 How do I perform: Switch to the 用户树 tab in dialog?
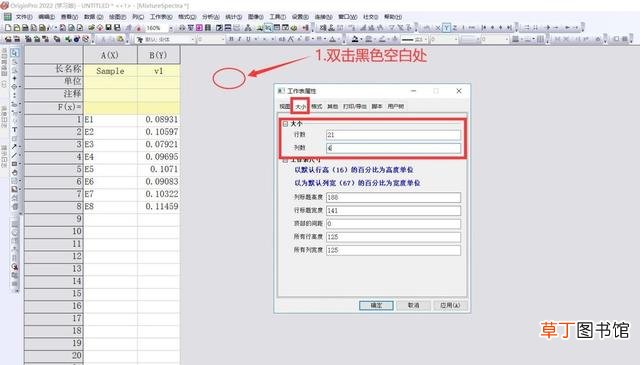(x=396, y=106)
